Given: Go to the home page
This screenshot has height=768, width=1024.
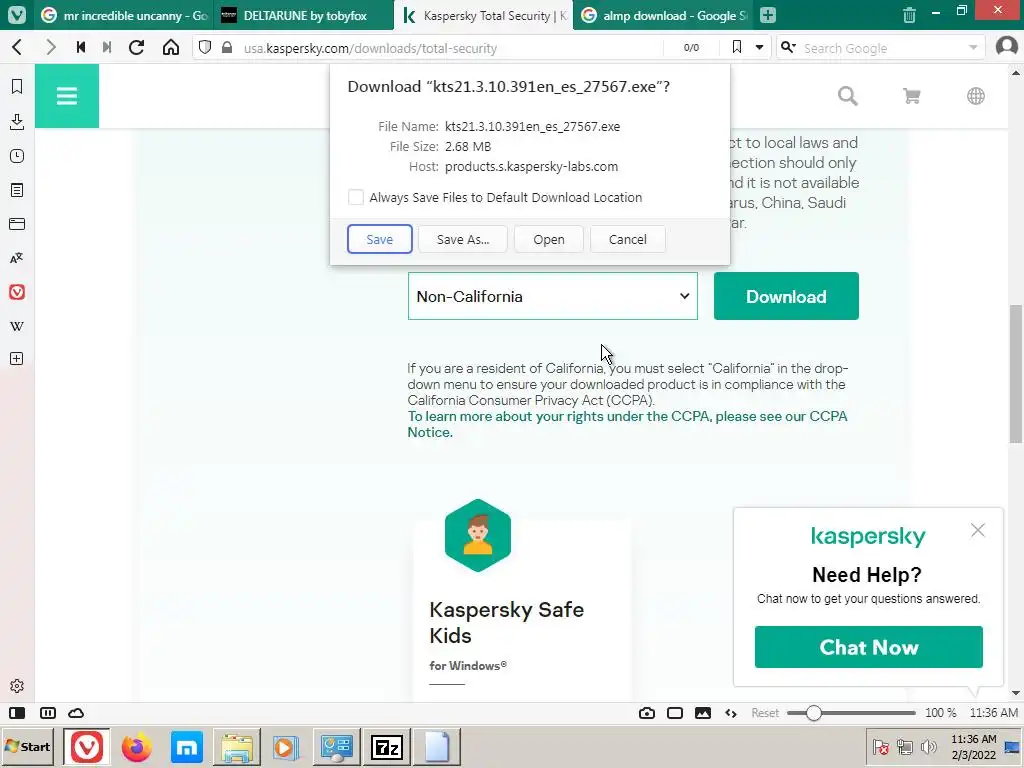Looking at the screenshot, I should (171, 48).
